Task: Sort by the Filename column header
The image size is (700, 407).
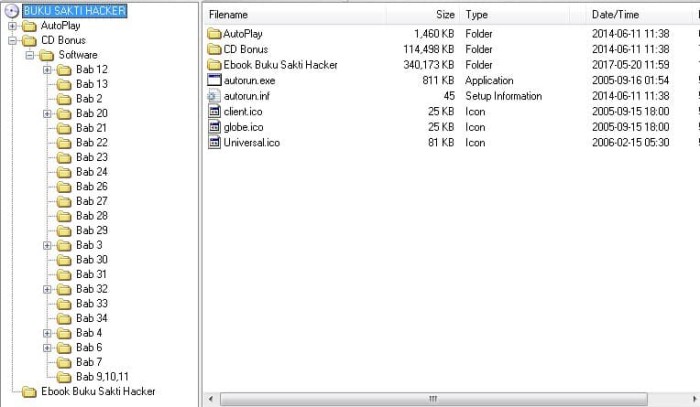Action: 296,15
